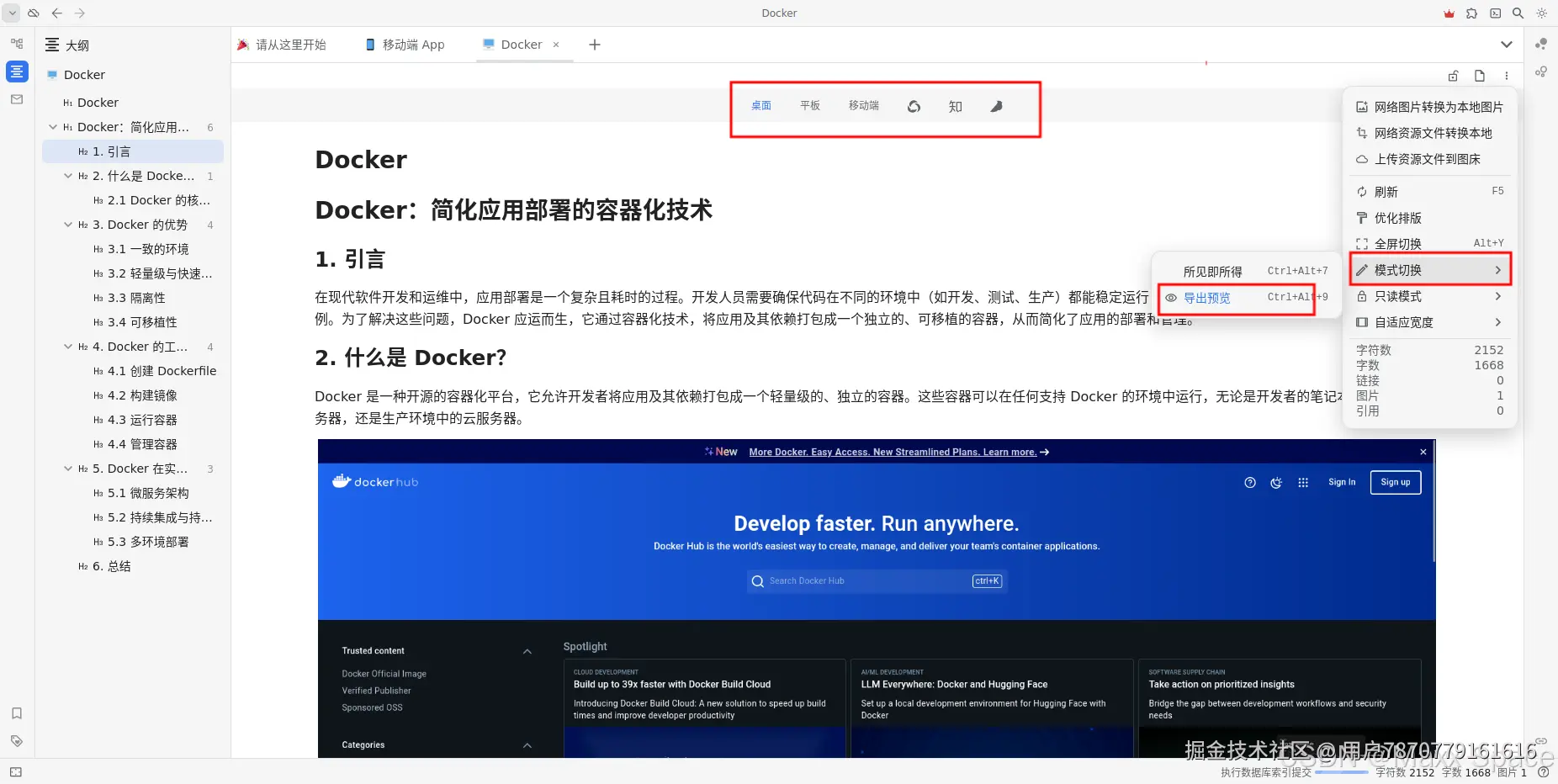Switch to the 请从这里开始 tab
Screen dimensions: 1558x784
pos(282,45)
